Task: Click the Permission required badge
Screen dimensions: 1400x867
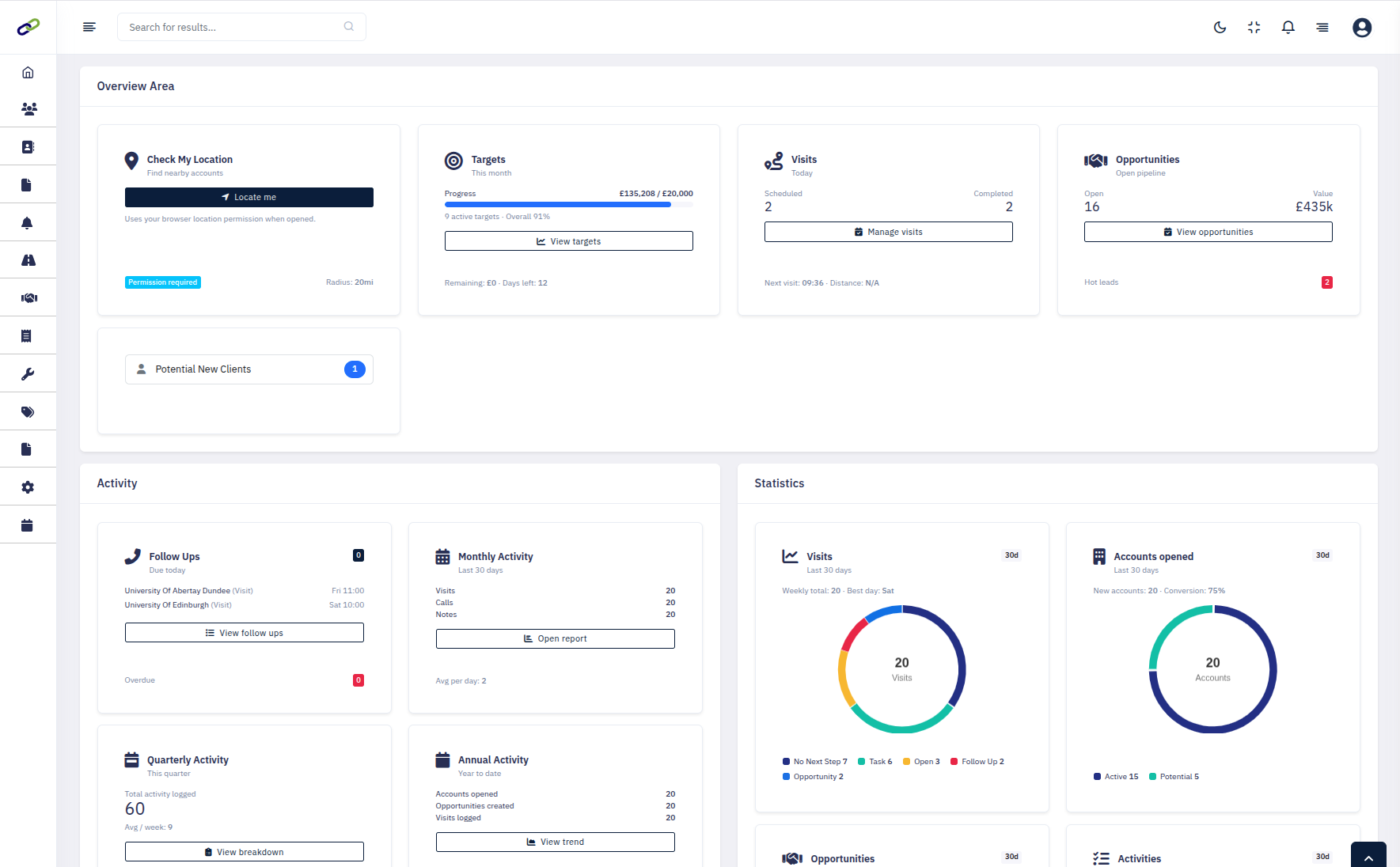Action: pyautogui.click(x=163, y=282)
